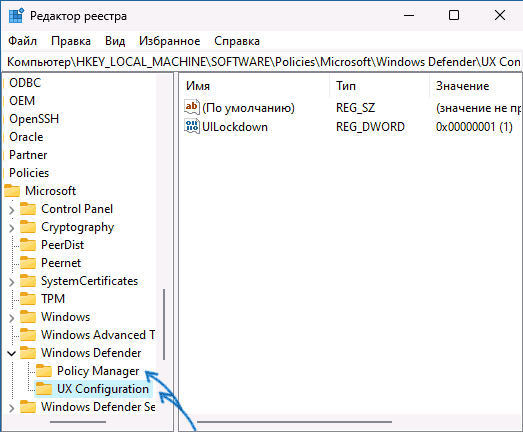This screenshot has width=523, height=432.
Task: Click the Windows Advanced T folder icon
Action: point(28,335)
